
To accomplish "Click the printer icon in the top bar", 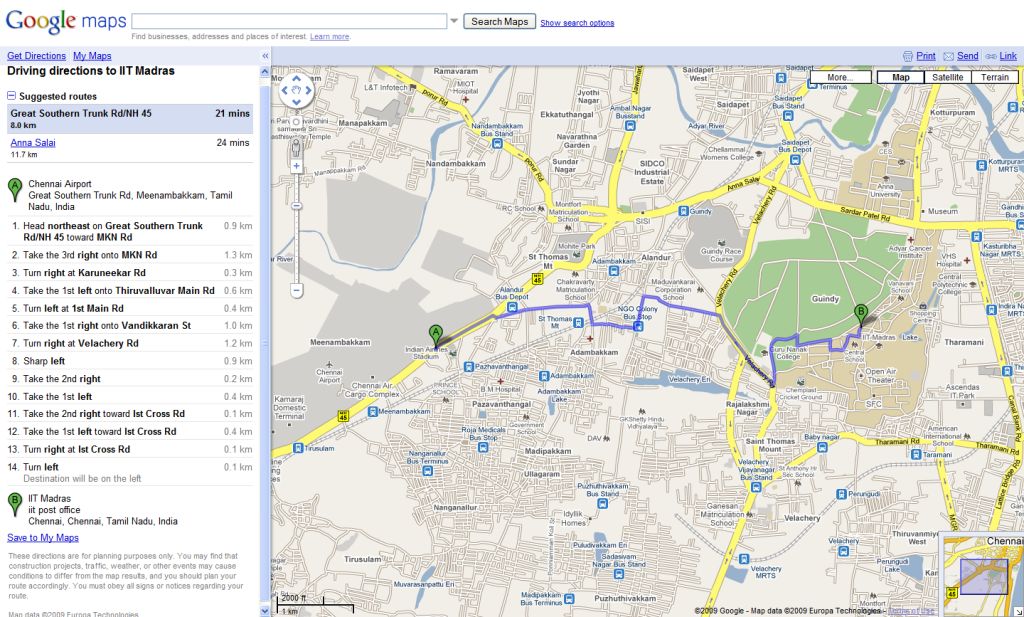I will pyautogui.click(x=907, y=56).
